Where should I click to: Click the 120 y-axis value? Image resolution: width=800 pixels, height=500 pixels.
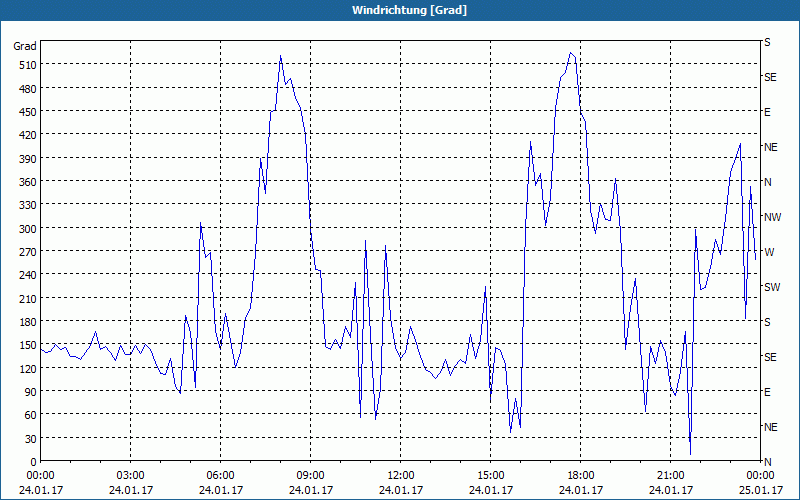click(28, 368)
